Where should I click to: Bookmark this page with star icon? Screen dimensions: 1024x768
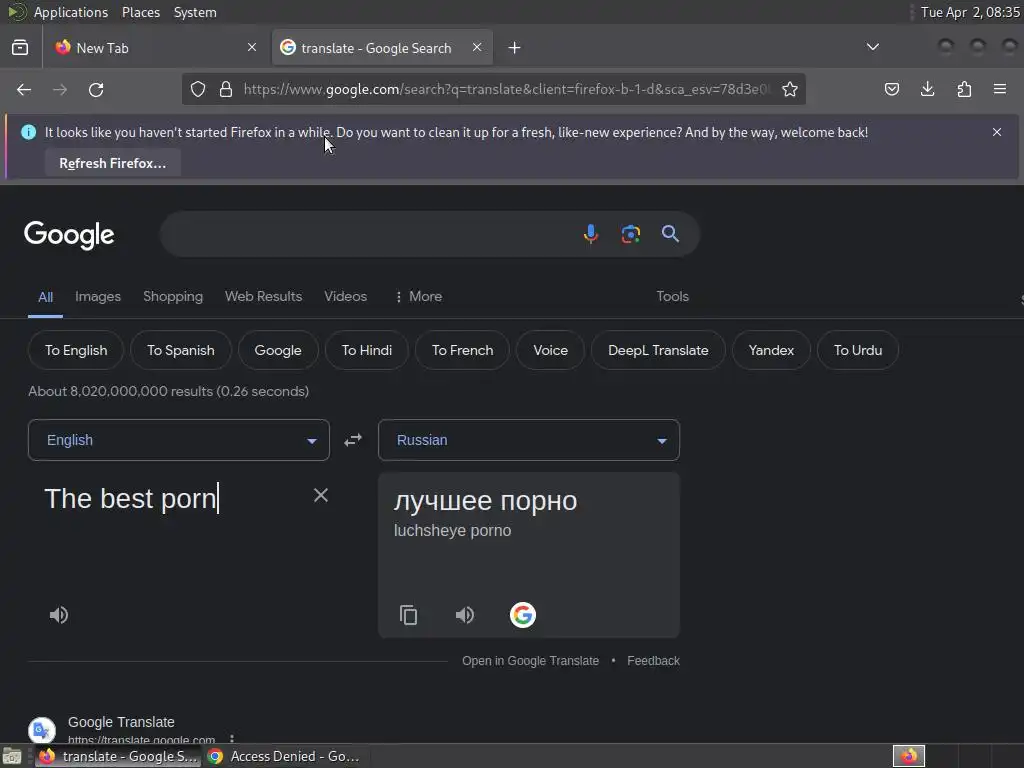(790, 89)
